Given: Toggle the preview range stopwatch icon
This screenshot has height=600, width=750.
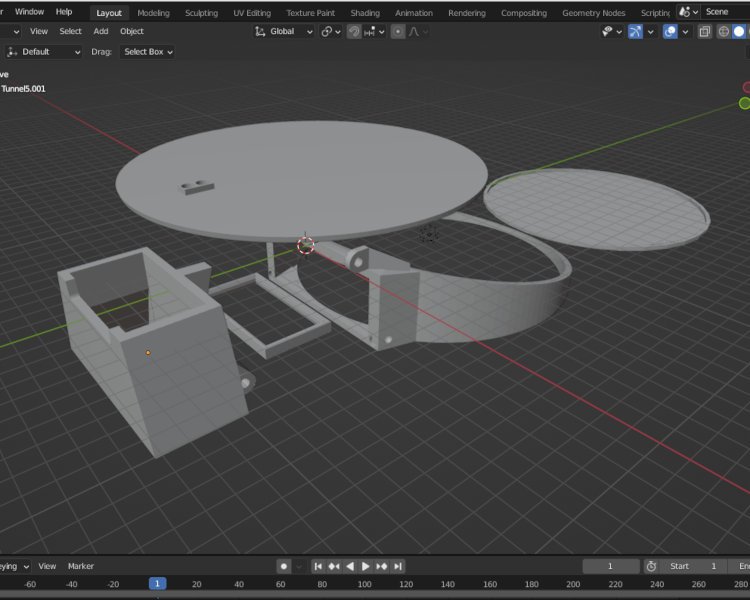Looking at the screenshot, I should pyautogui.click(x=651, y=566).
